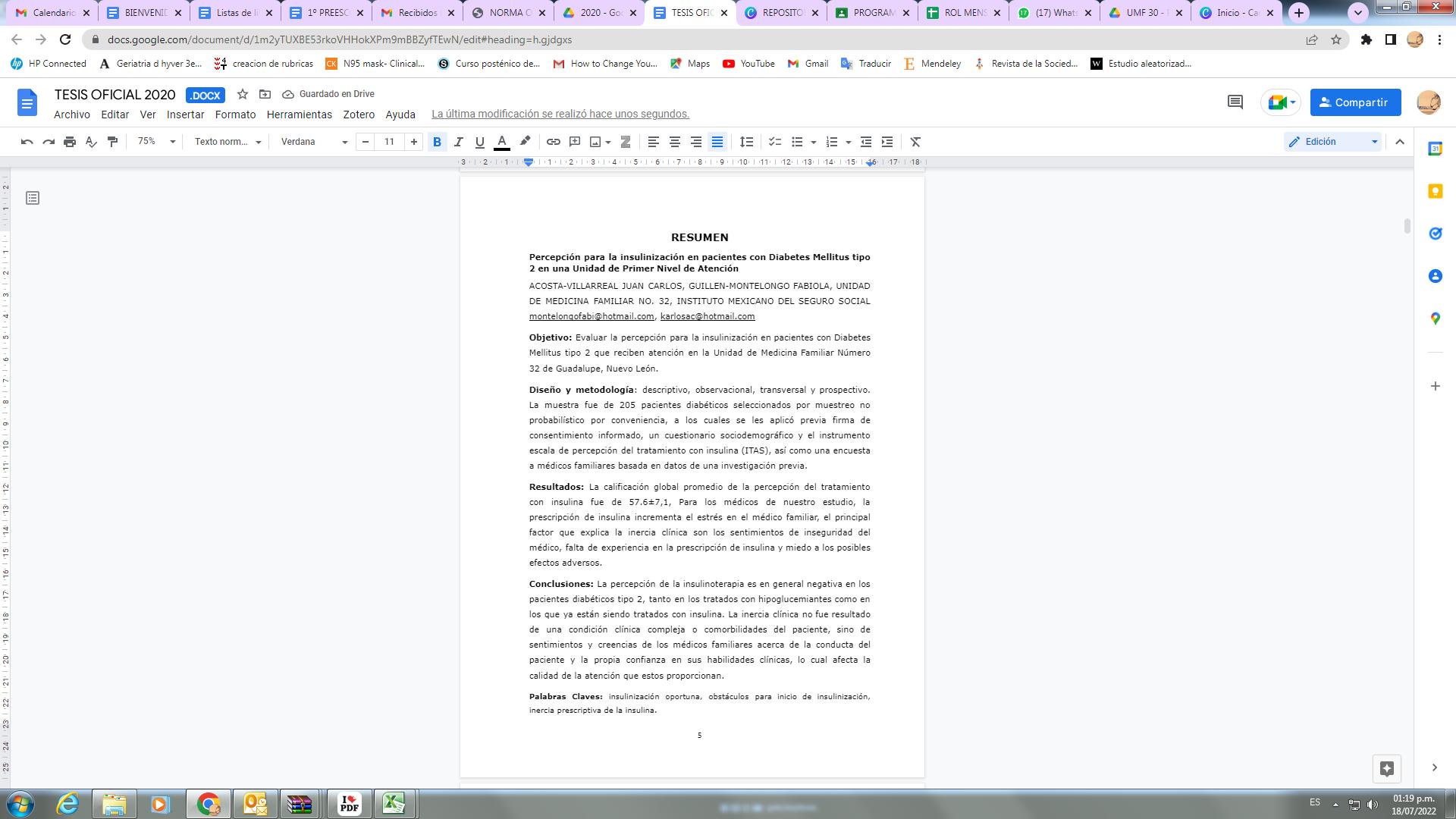Decrease the font size

(366, 142)
